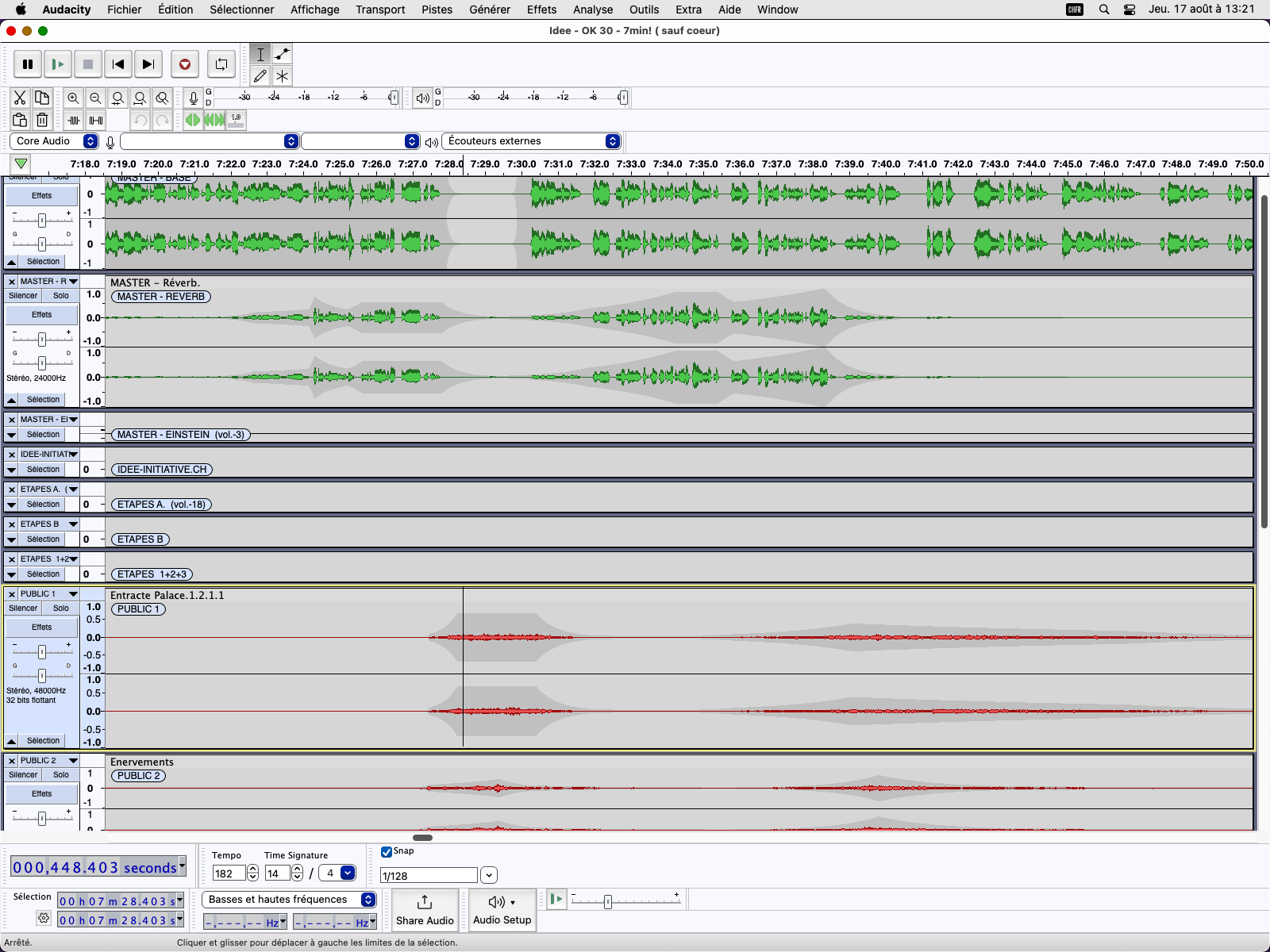Click the Copy icon

[42, 98]
